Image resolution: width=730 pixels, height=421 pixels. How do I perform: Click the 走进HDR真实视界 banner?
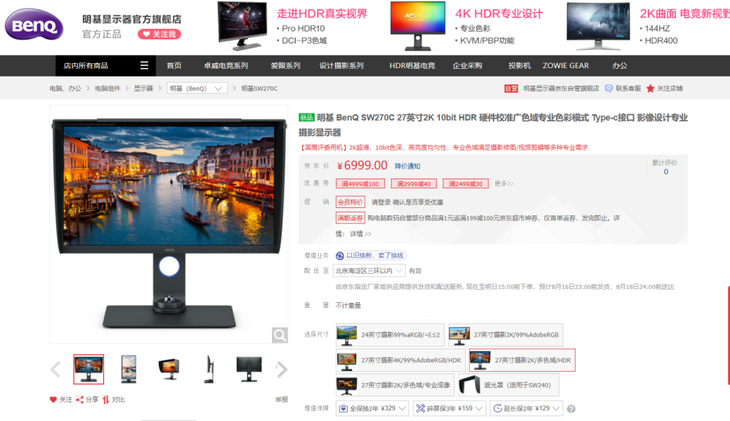tap(292, 26)
